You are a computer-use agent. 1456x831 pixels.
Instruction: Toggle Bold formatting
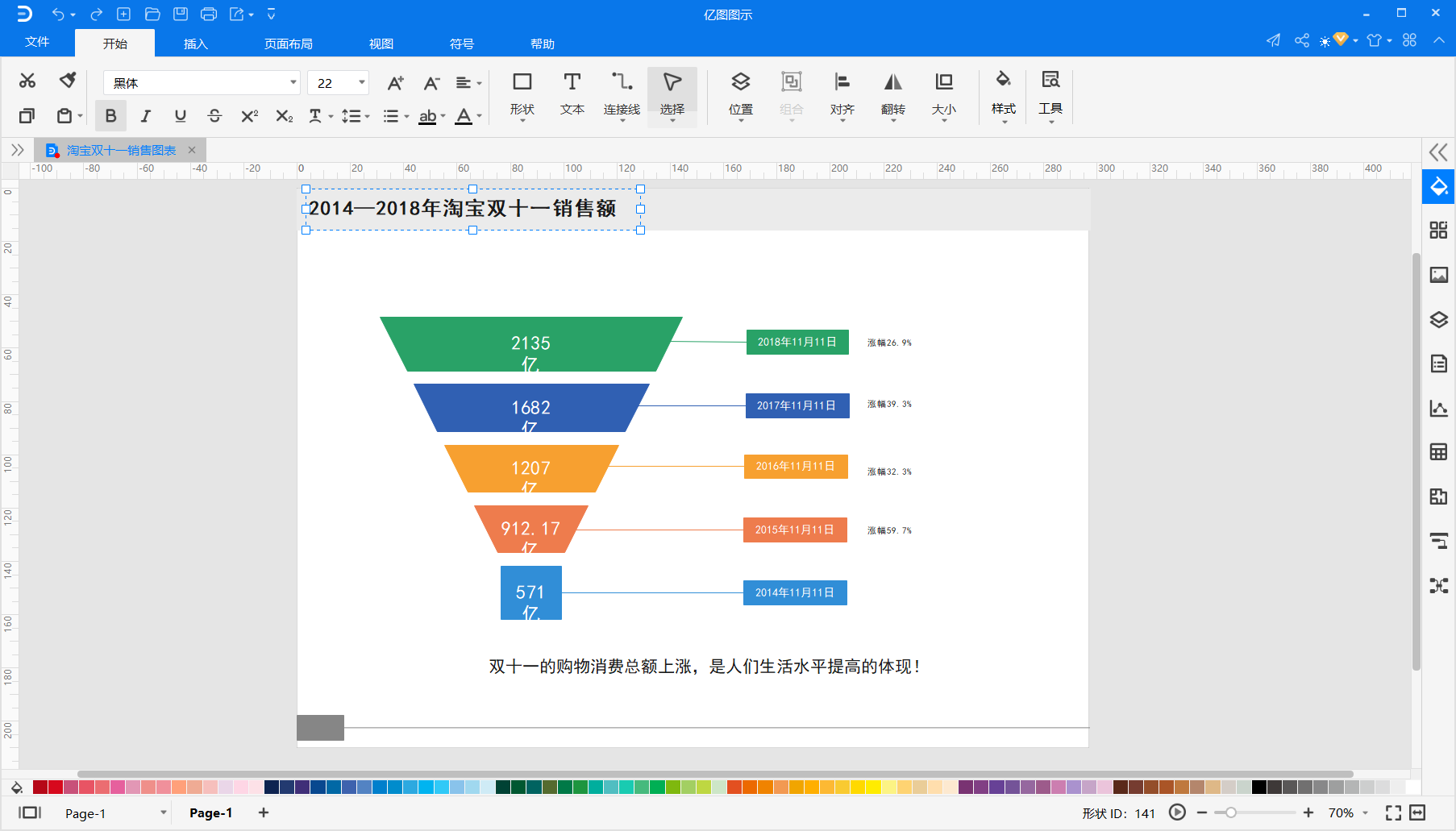(x=110, y=116)
